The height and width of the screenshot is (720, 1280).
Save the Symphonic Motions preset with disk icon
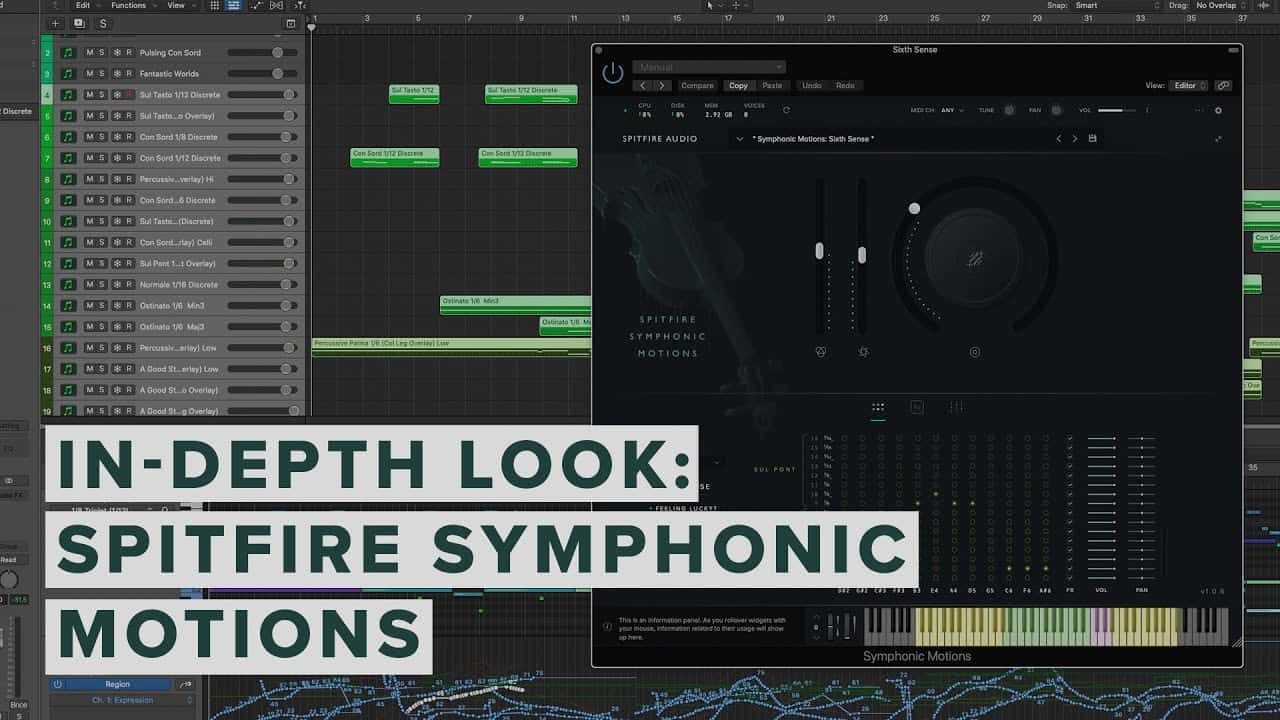1093,138
